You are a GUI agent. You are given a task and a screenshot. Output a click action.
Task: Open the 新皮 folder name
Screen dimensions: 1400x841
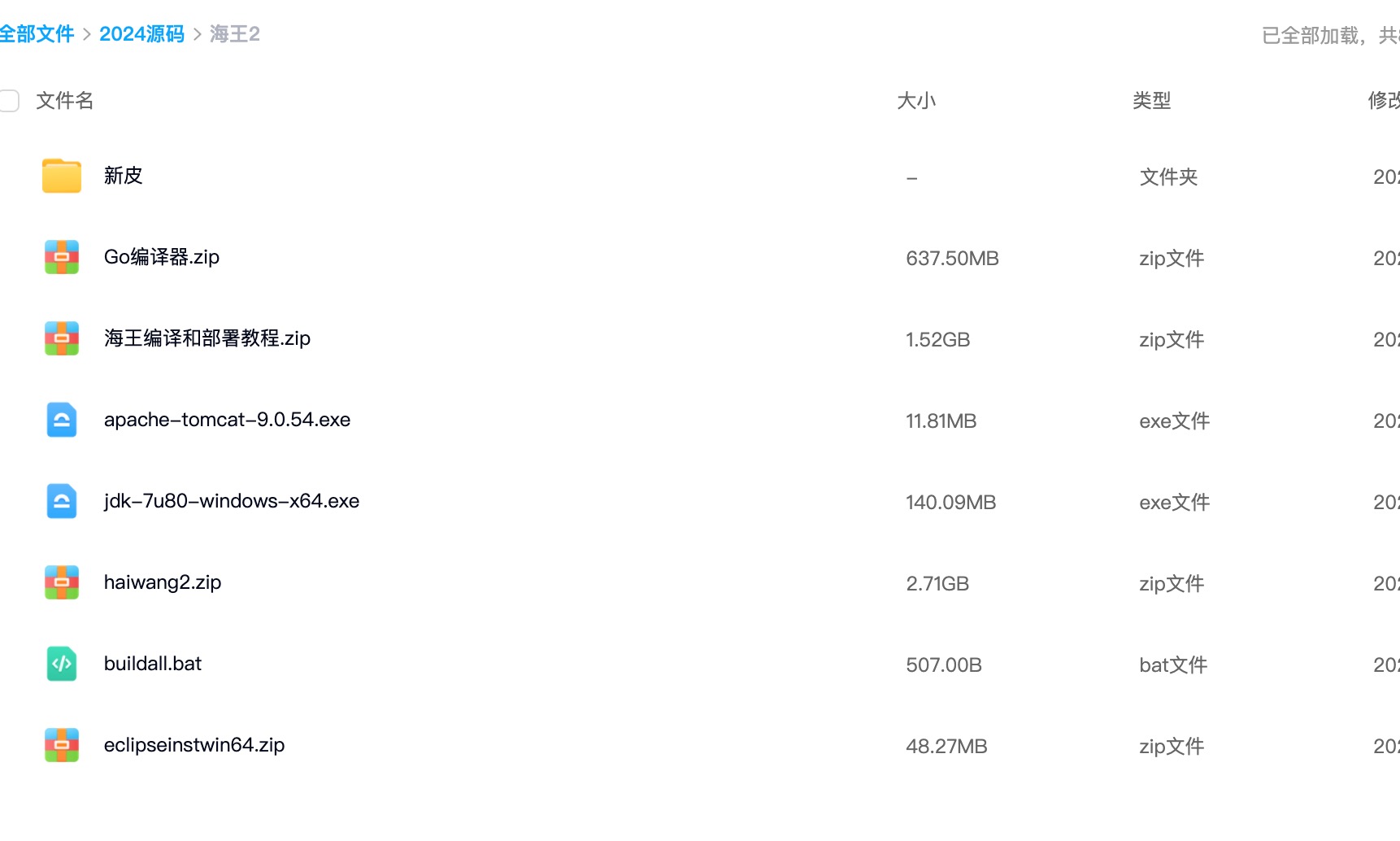[124, 176]
